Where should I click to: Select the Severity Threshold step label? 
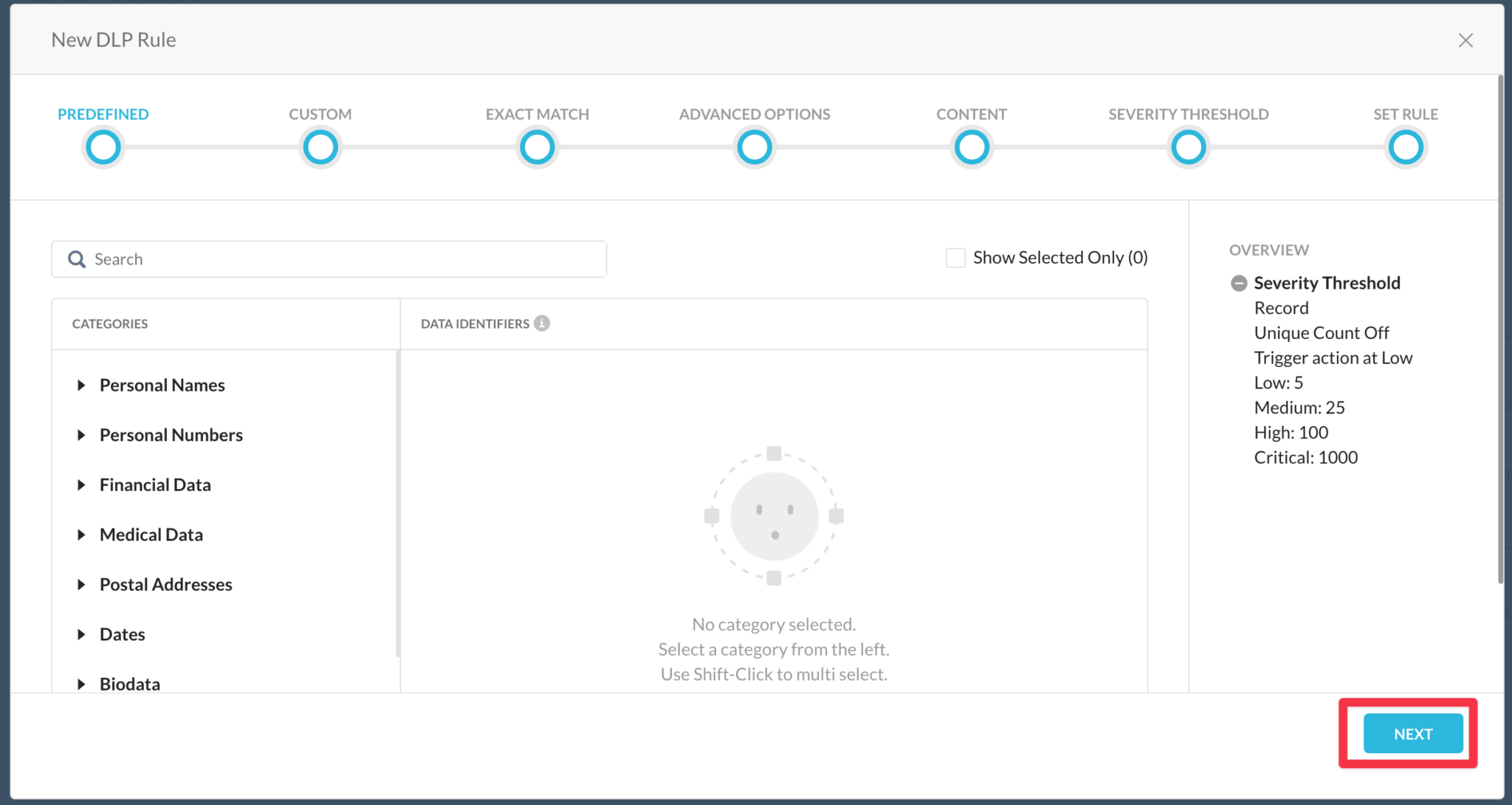click(1187, 114)
